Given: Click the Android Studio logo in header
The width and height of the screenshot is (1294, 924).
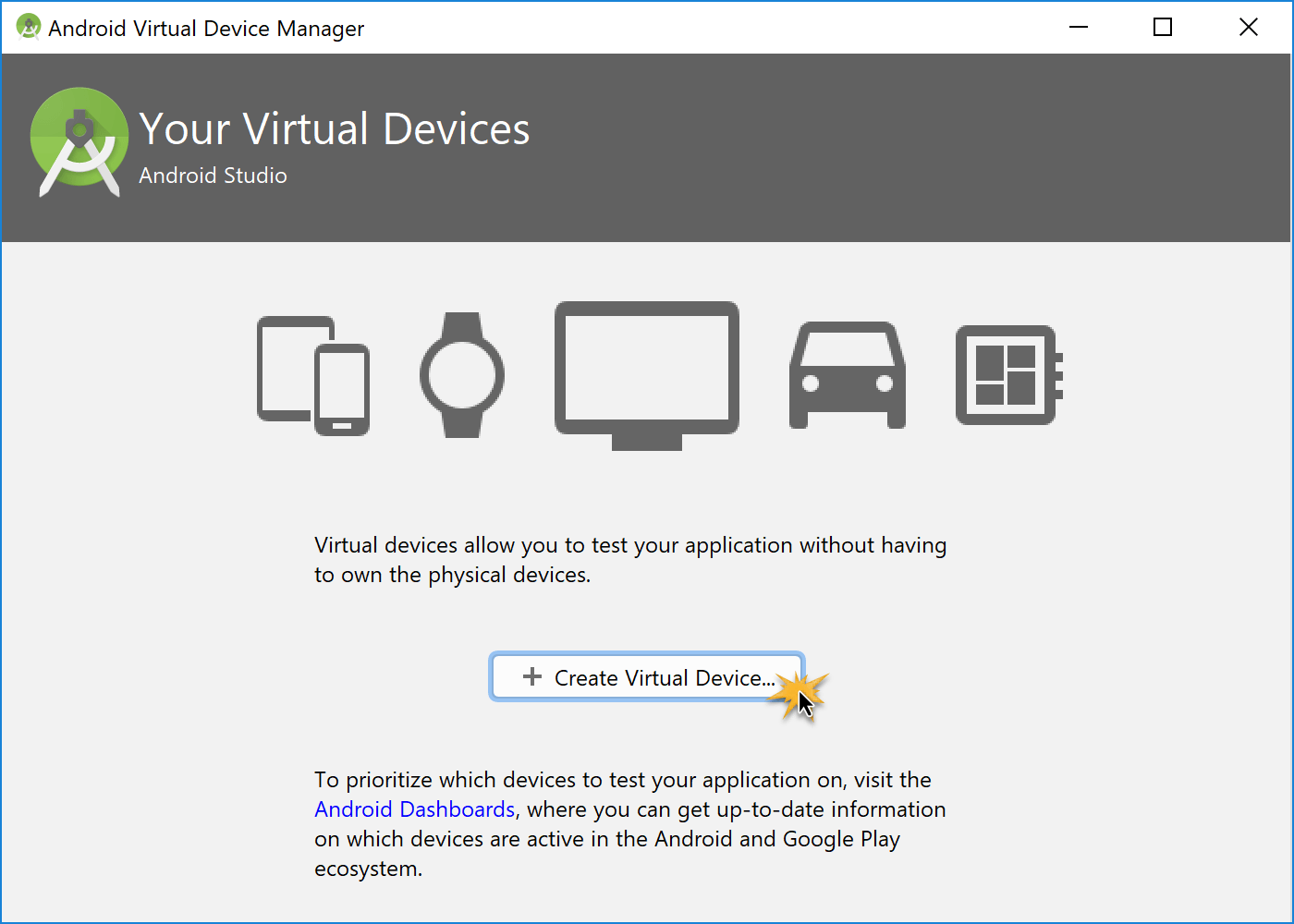Looking at the screenshot, I should 79,142.
